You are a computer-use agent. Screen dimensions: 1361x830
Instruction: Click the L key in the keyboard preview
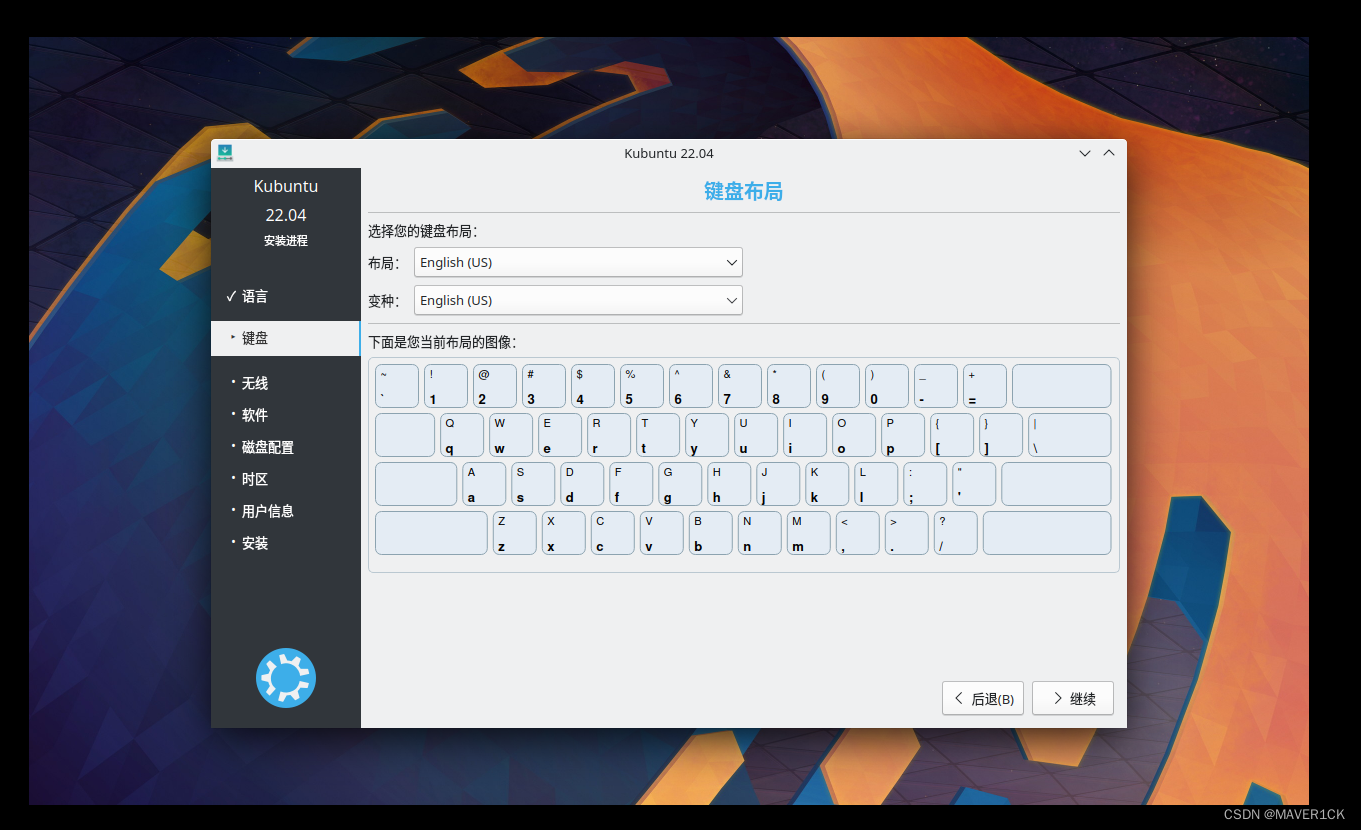(876, 484)
